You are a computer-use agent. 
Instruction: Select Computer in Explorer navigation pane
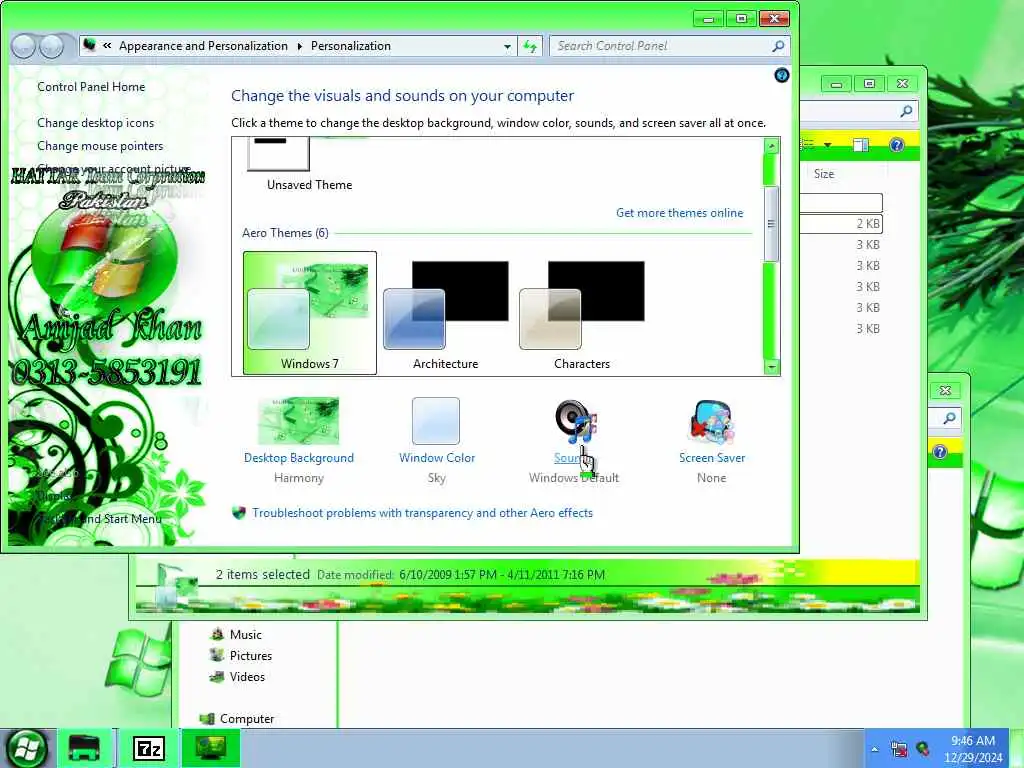(237, 718)
